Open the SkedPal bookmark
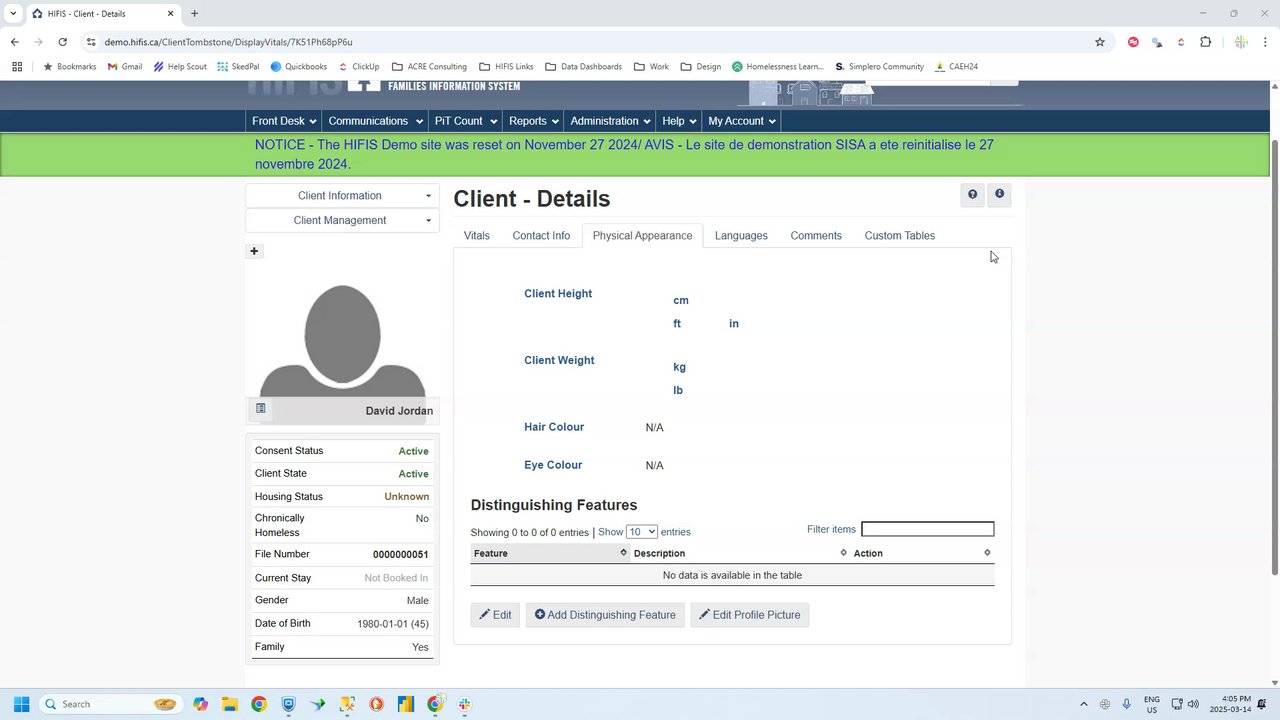This screenshot has height=720, width=1280. pos(238,67)
